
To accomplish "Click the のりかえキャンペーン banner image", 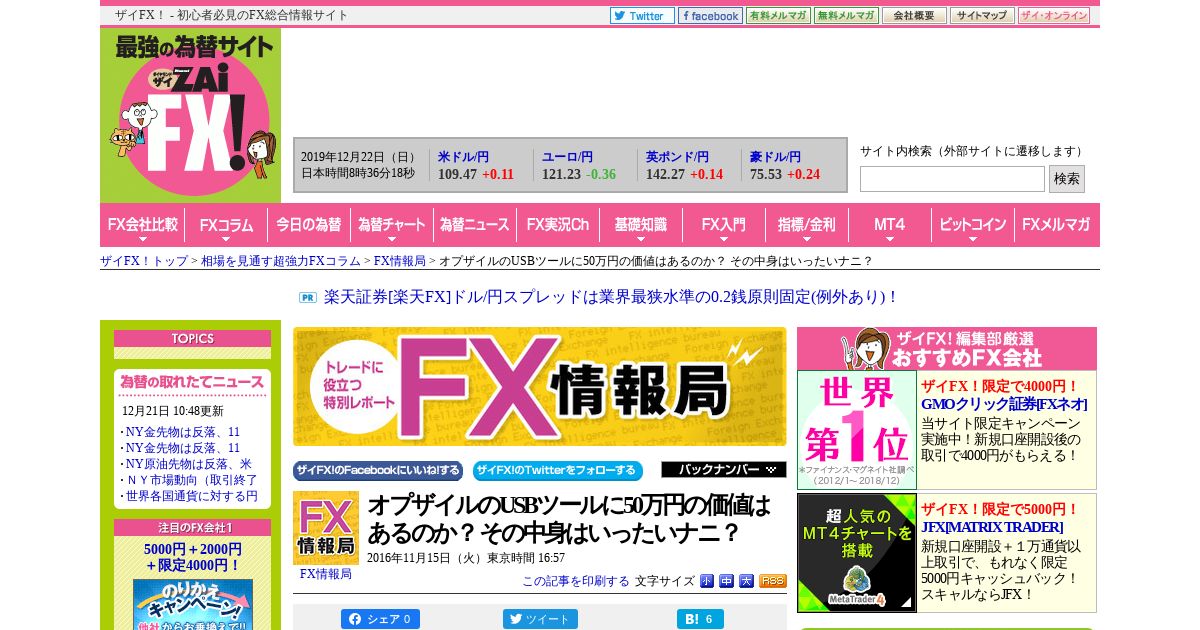I will coord(193,605).
